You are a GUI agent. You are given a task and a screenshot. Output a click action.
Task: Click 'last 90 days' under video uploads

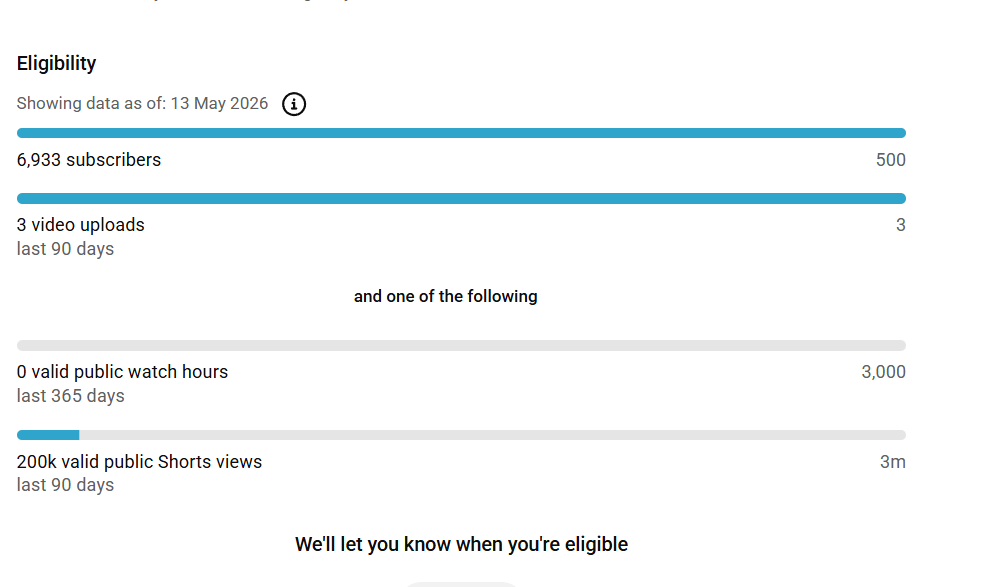point(65,249)
